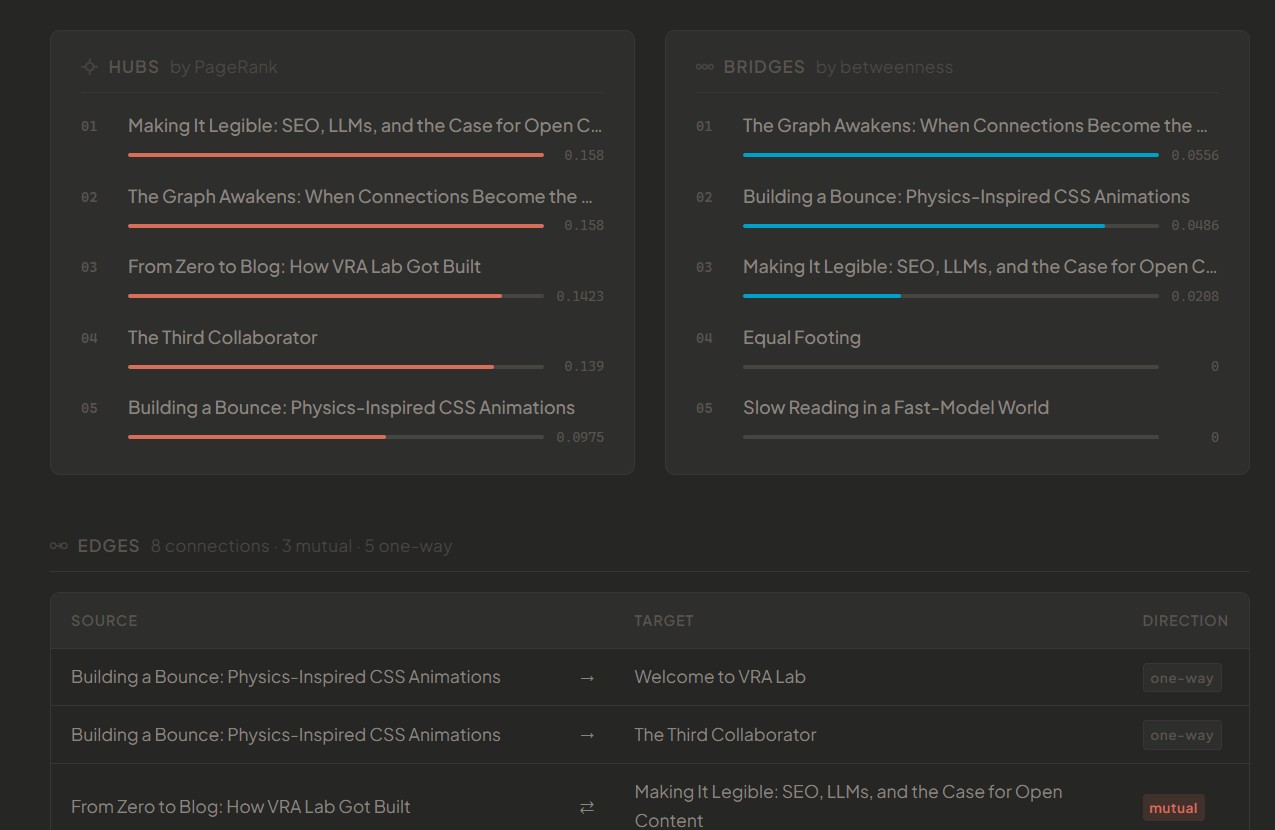Click the EDGES heading text
The height and width of the screenshot is (830, 1275).
pos(108,546)
